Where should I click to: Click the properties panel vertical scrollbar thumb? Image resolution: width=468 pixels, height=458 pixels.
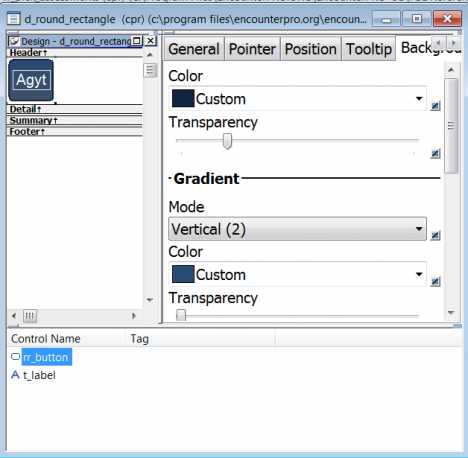(x=451, y=126)
